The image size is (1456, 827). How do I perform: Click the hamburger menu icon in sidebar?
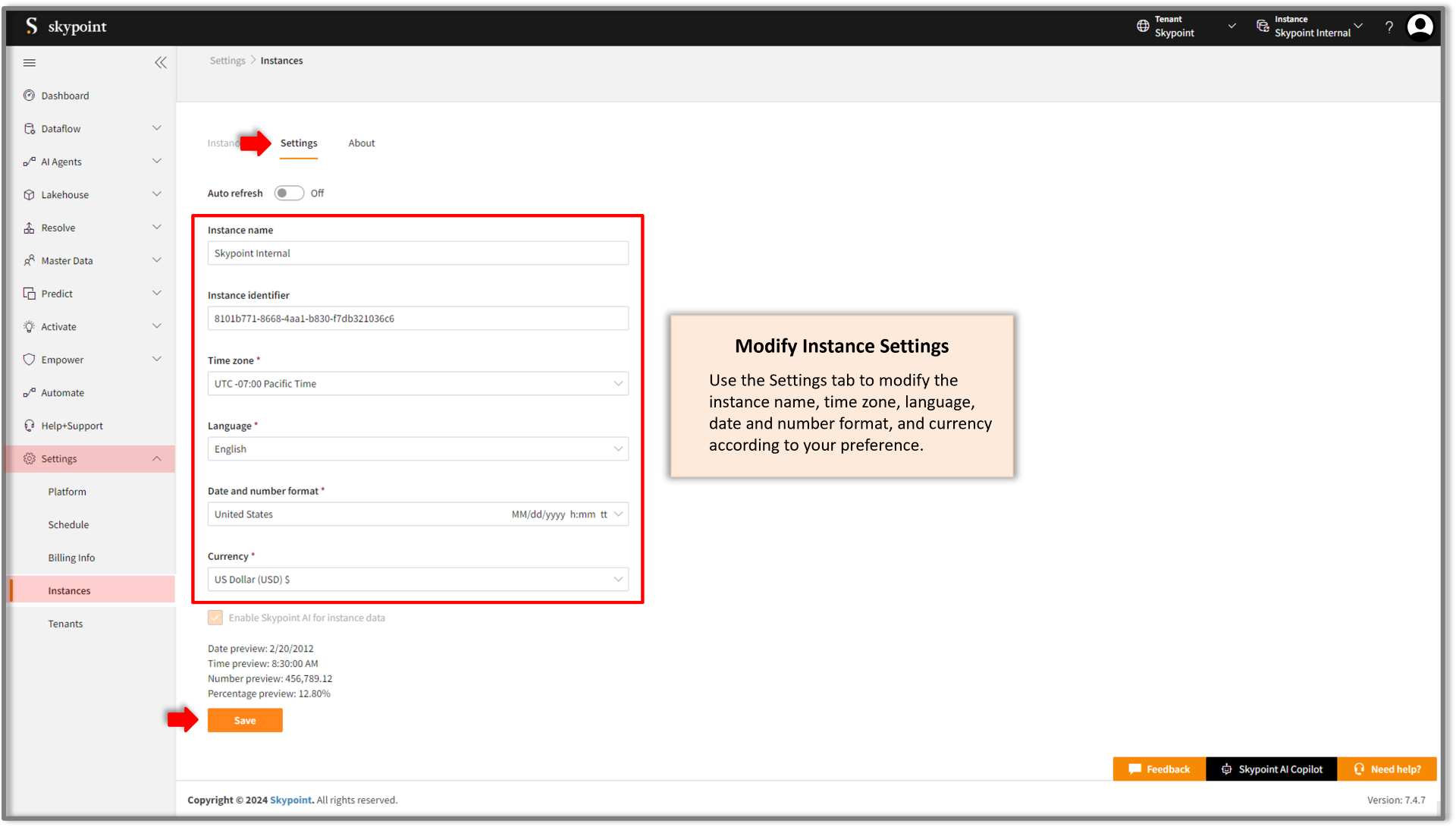[30, 63]
